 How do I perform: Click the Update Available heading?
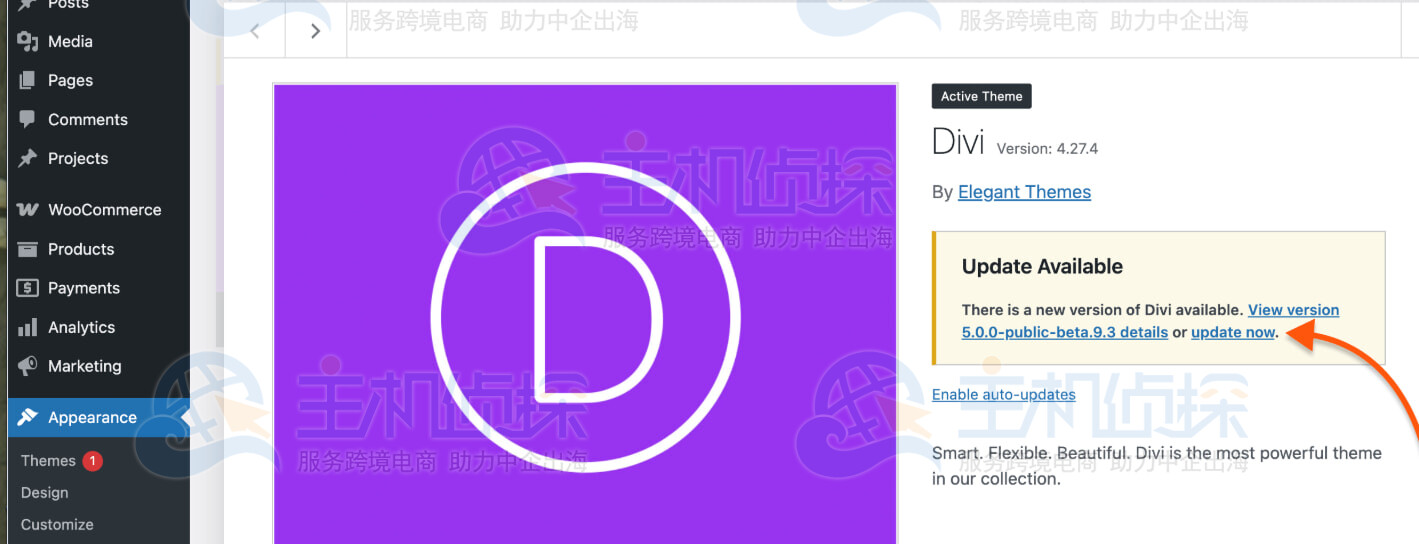point(1042,266)
